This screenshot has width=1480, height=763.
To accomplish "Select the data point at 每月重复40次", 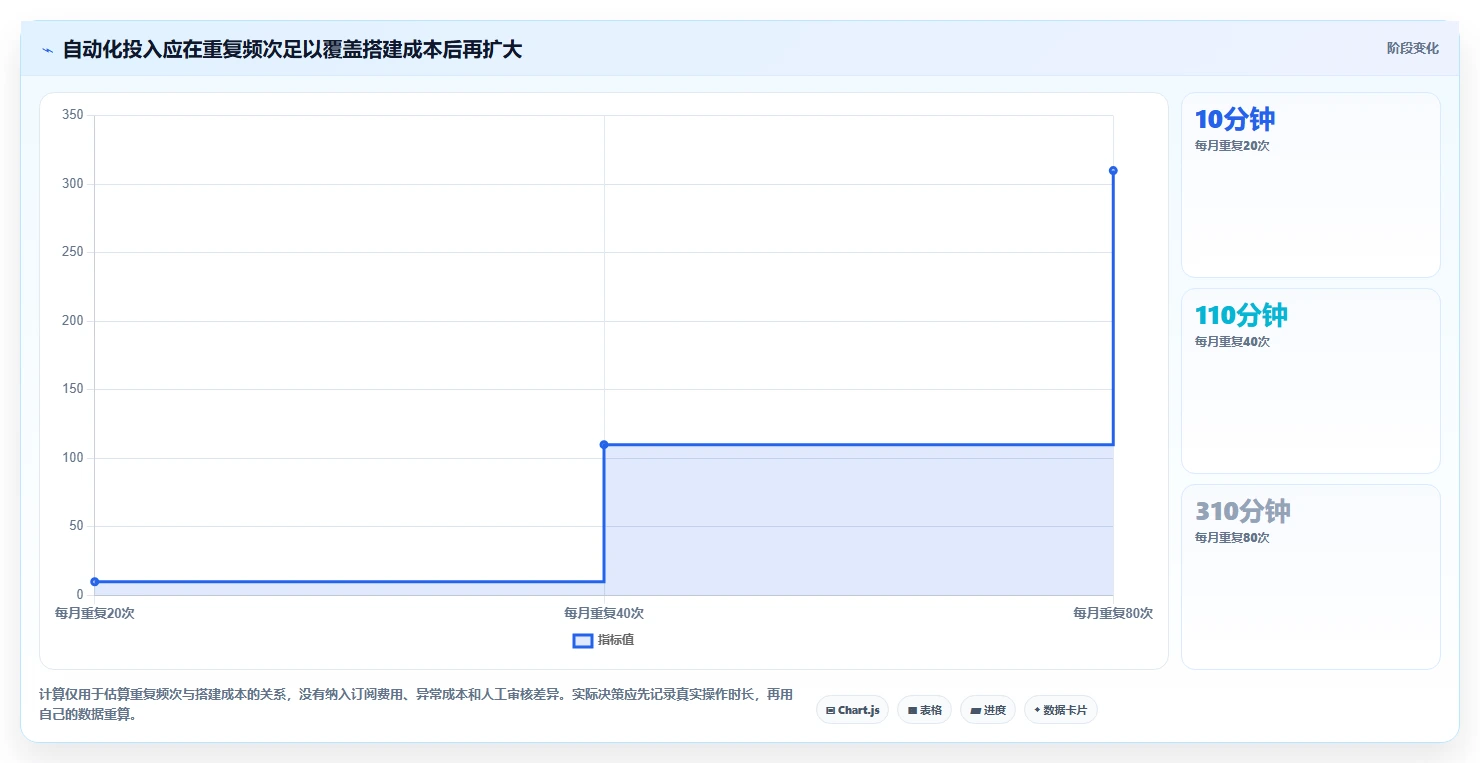I will [604, 444].
